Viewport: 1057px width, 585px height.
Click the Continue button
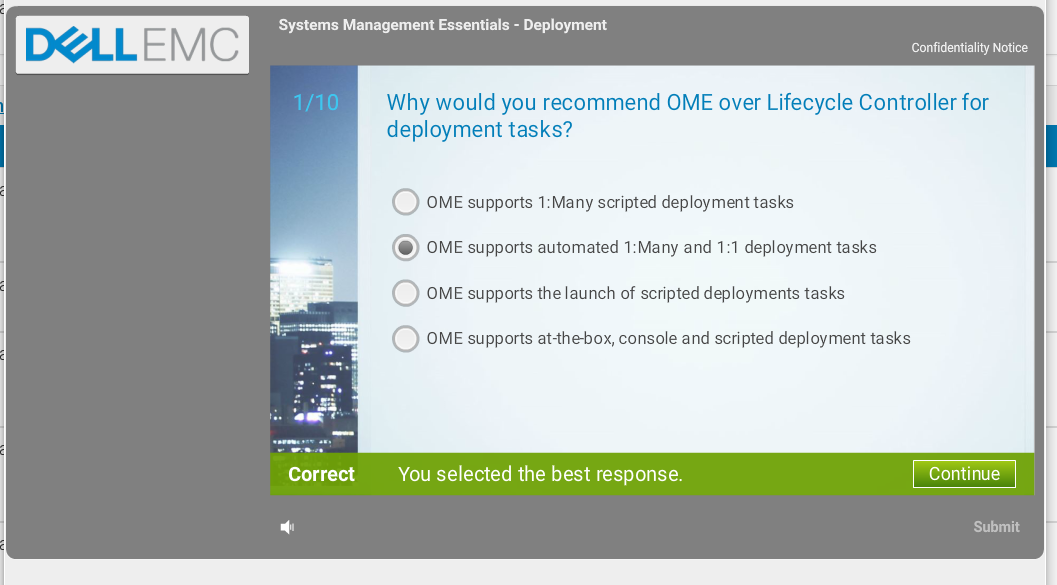[964, 474]
